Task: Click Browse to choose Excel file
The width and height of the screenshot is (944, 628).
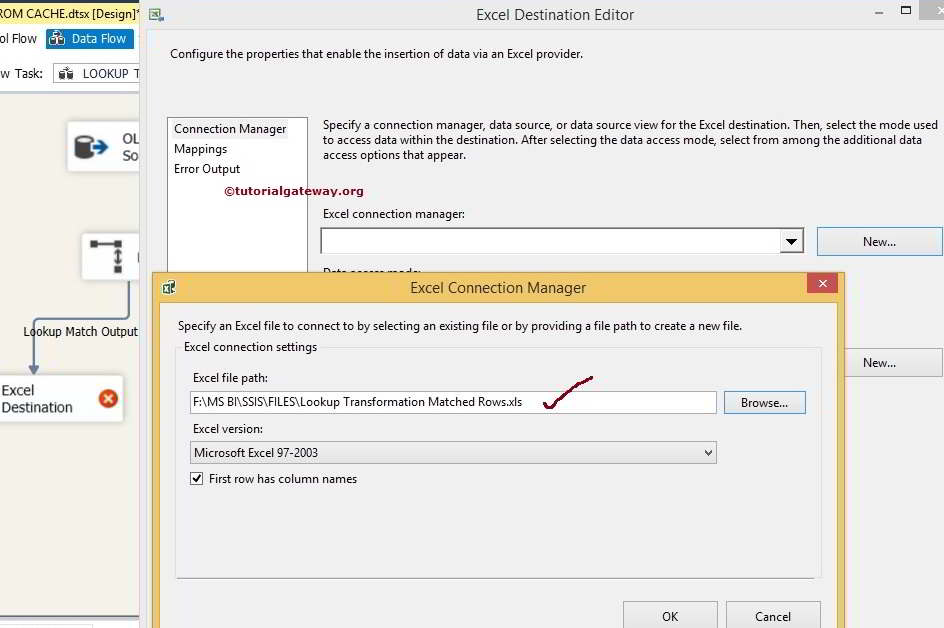Action: point(764,402)
